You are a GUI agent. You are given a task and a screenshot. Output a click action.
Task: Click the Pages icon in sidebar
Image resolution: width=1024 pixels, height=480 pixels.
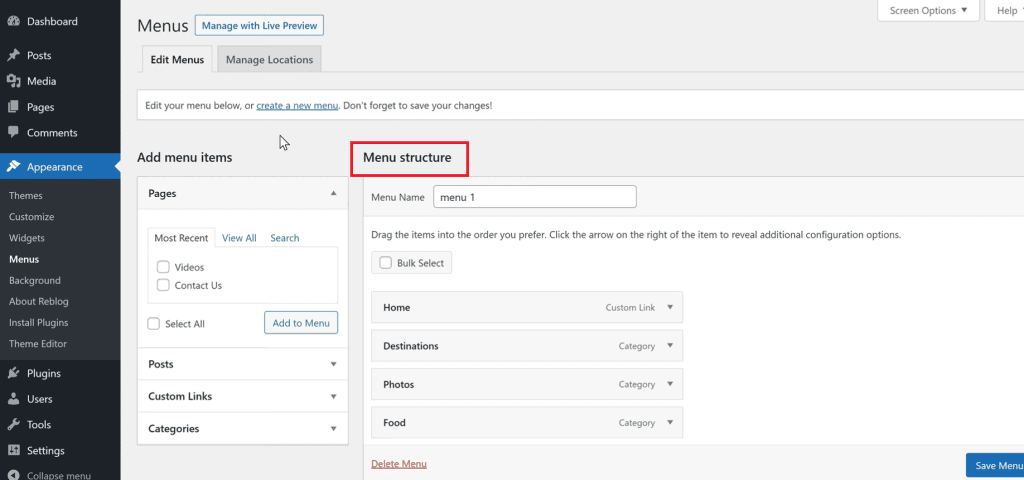[13, 107]
